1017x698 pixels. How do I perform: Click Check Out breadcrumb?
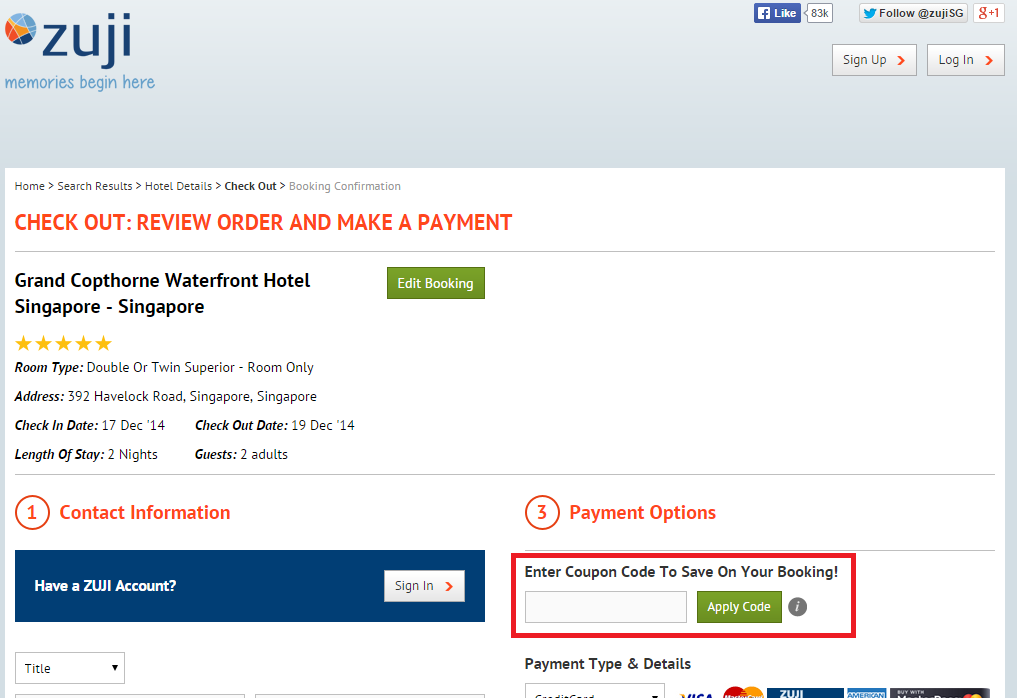pyautogui.click(x=250, y=186)
